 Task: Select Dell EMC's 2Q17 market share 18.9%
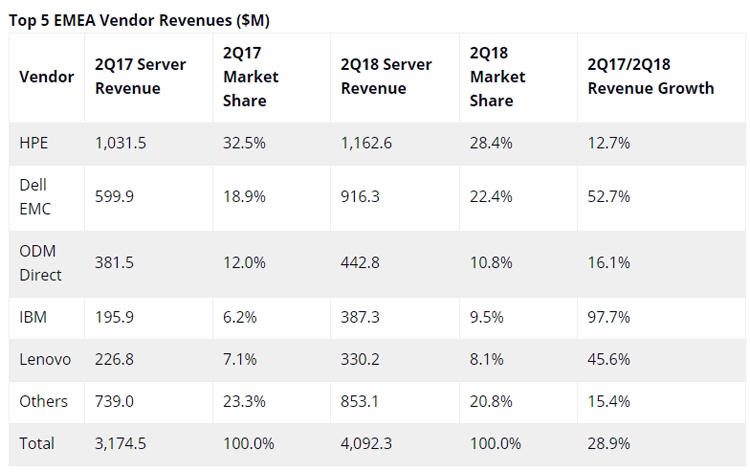[244, 197]
